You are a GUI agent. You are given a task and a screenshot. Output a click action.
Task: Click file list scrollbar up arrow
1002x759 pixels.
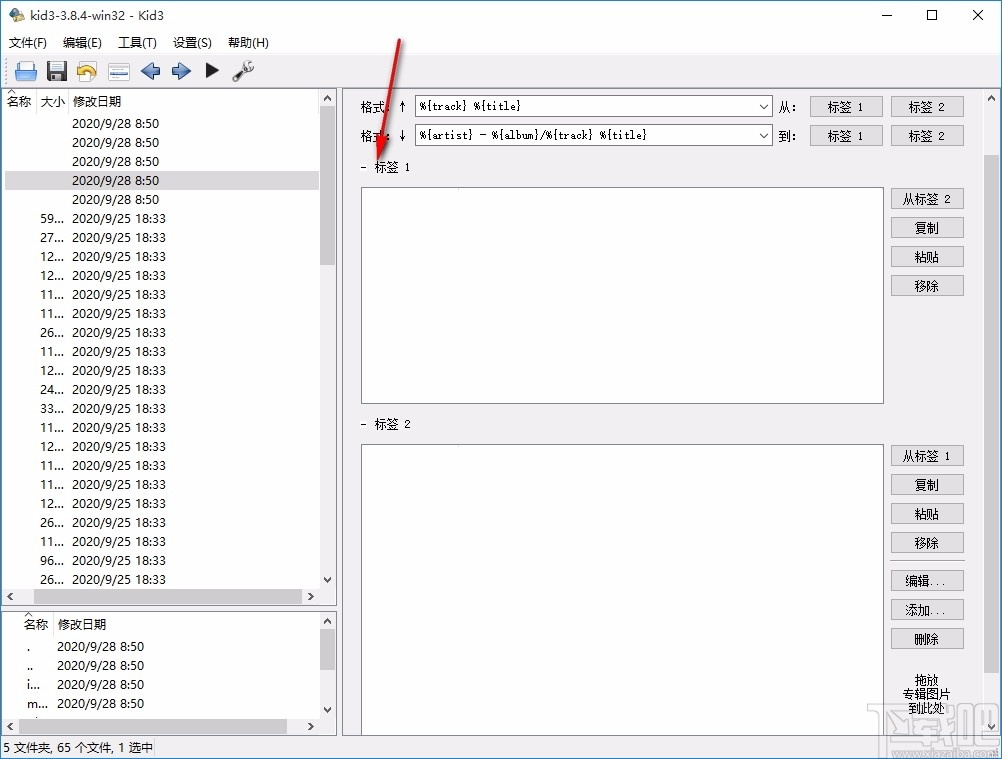click(x=327, y=98)
